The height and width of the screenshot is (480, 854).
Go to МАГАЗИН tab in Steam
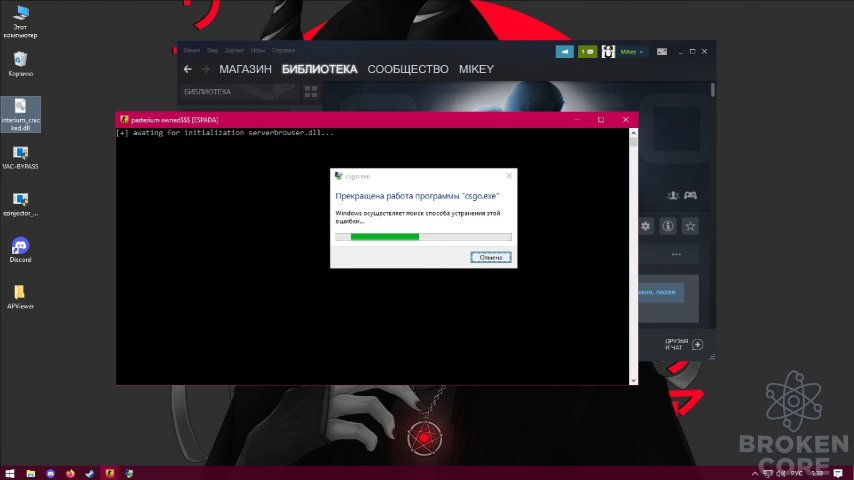[x=245, y=69]
